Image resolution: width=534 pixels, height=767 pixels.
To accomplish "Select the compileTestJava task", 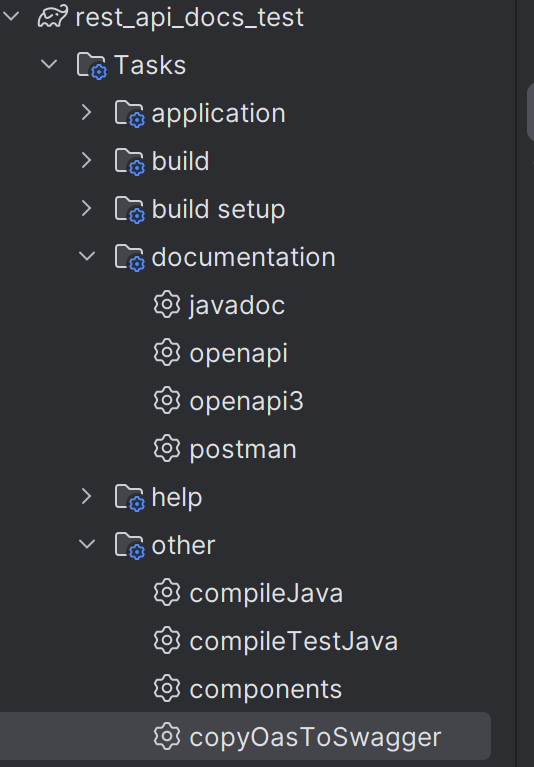I will tap(294, 641).
